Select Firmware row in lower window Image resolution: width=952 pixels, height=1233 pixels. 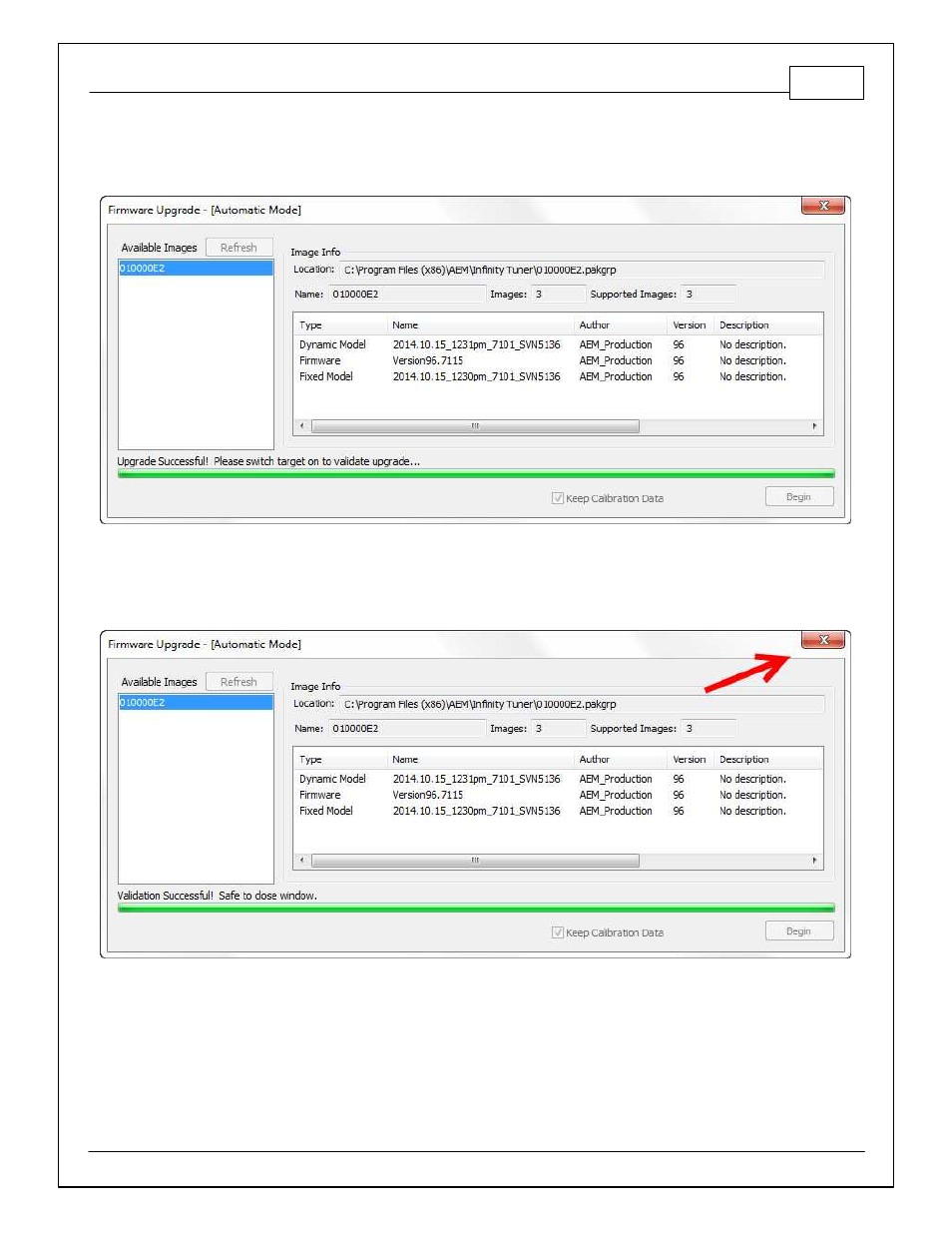(558, 796)
